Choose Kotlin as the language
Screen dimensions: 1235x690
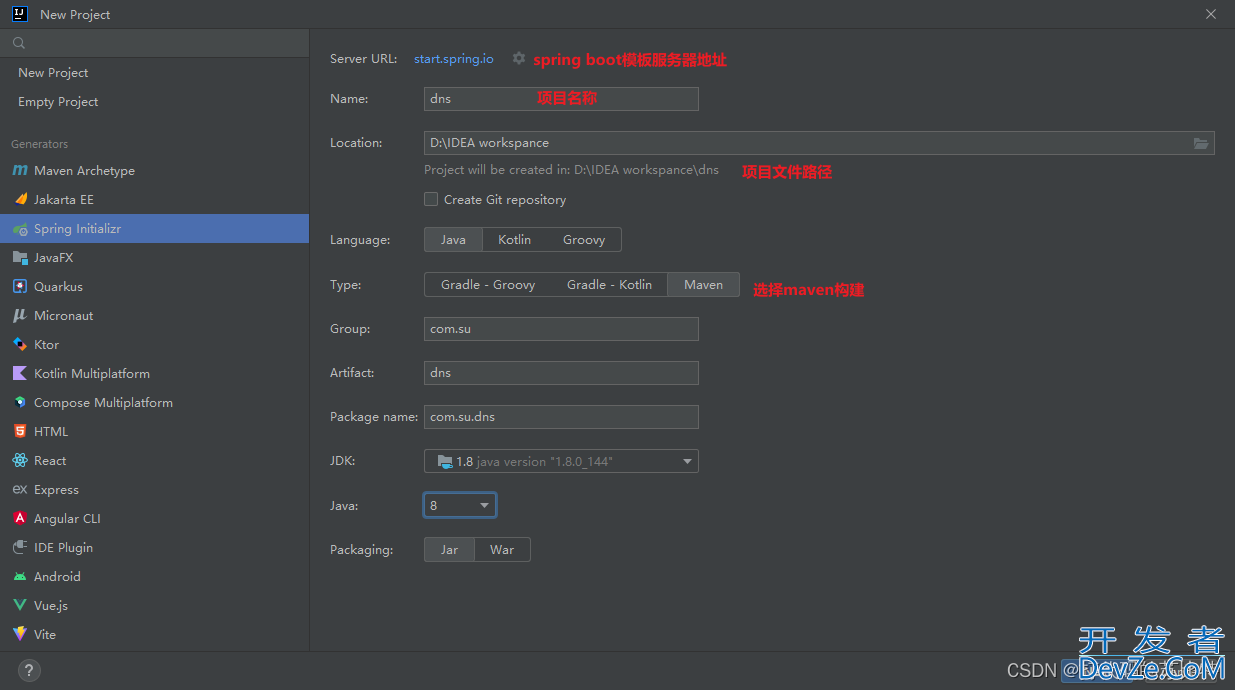[x=515, y=240]
